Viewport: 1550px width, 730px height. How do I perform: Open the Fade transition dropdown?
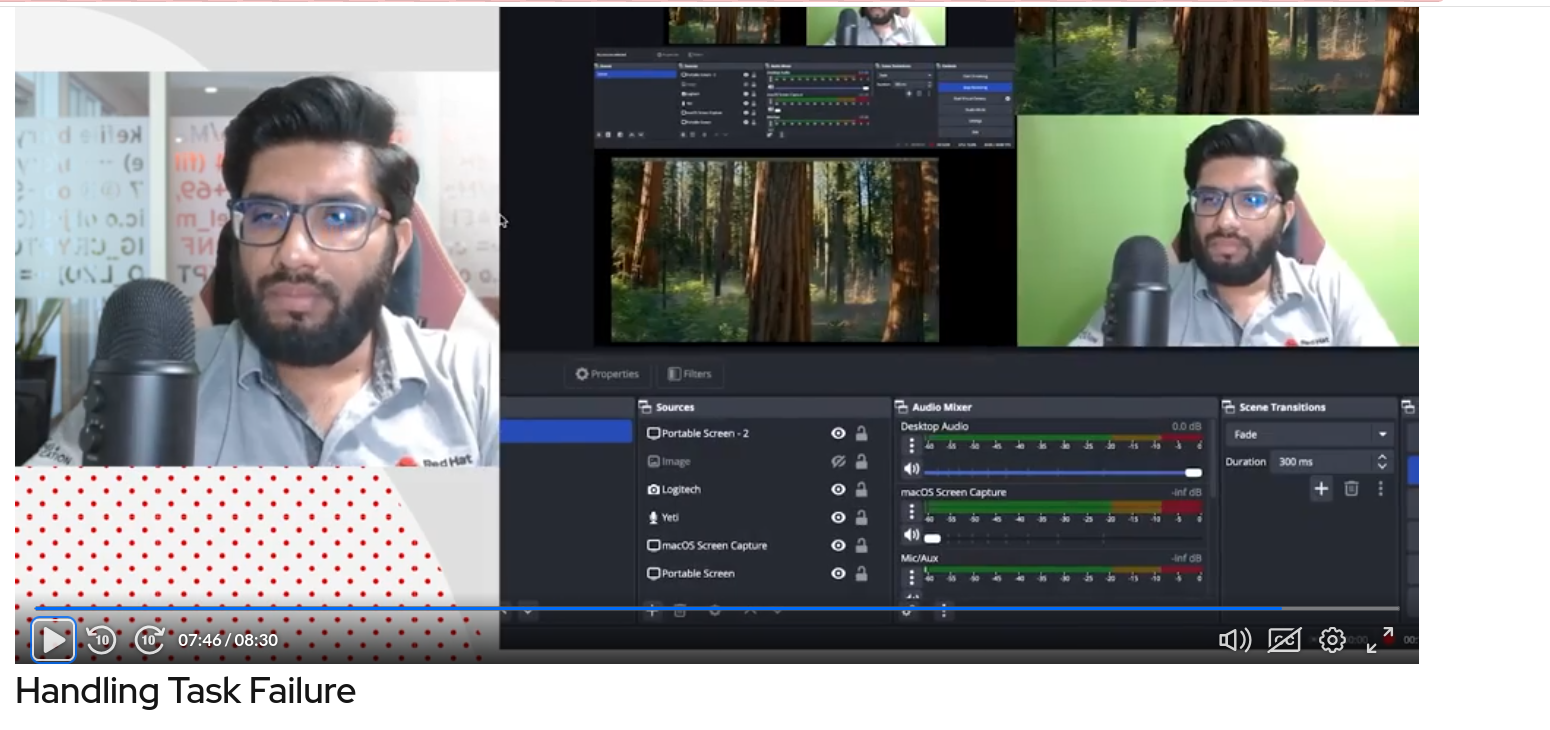(1308, 434)
